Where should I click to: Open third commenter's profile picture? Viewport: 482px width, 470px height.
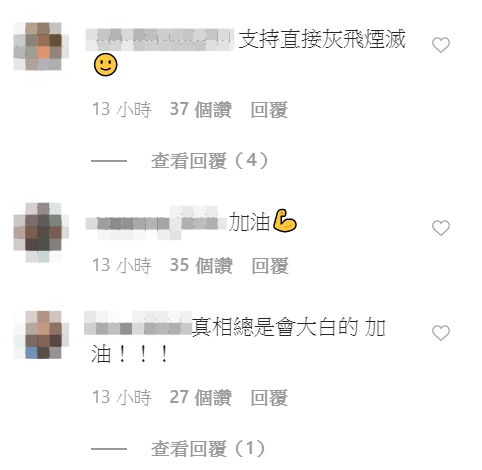point(41,335)
